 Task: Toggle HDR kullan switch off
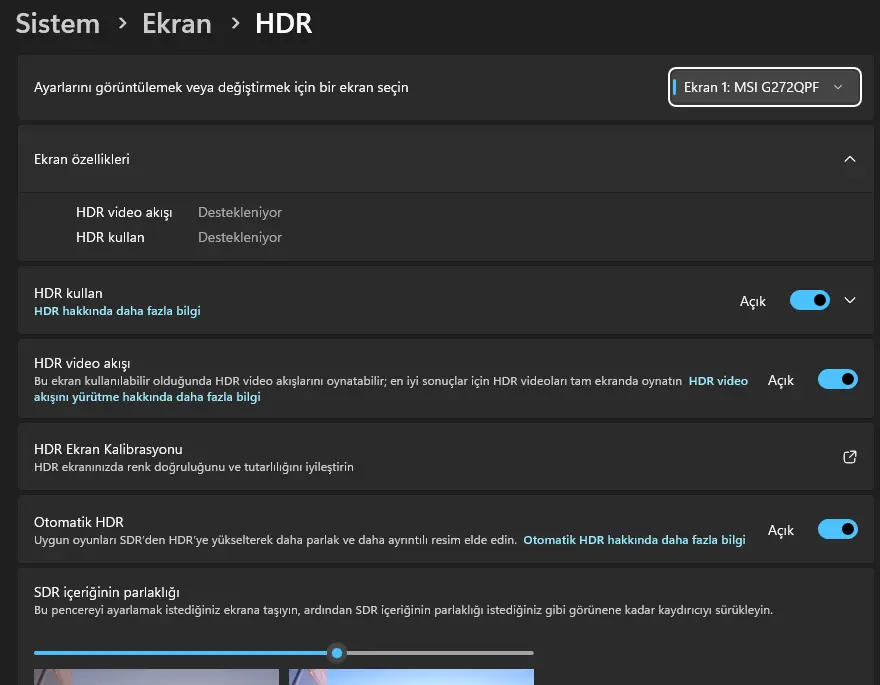[809, 300]
